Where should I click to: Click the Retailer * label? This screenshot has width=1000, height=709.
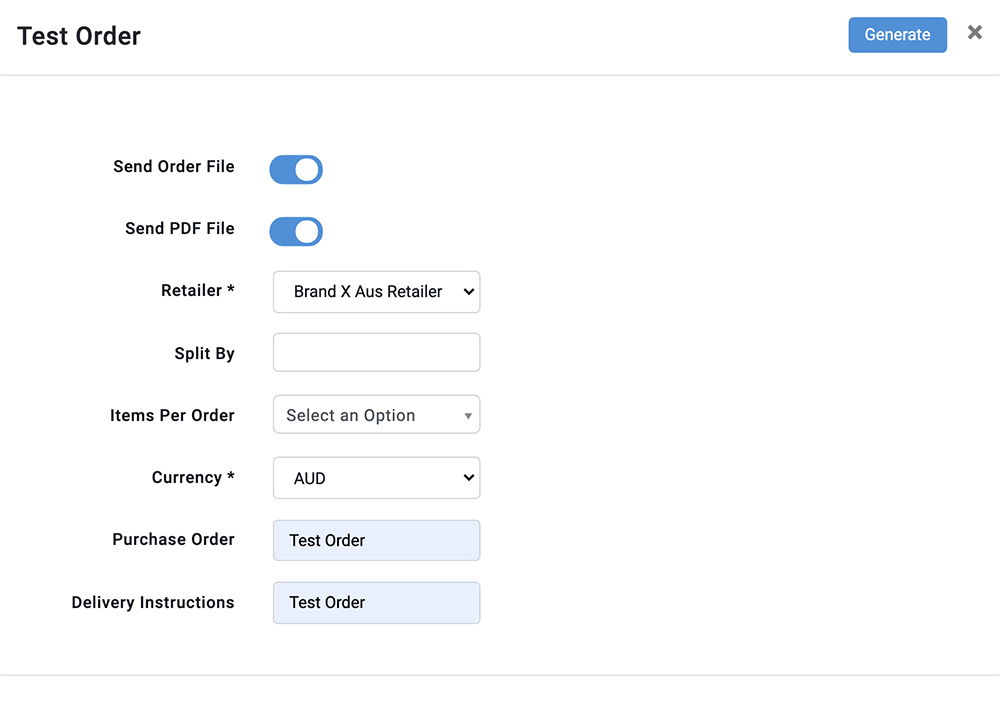tap(198, 291)
